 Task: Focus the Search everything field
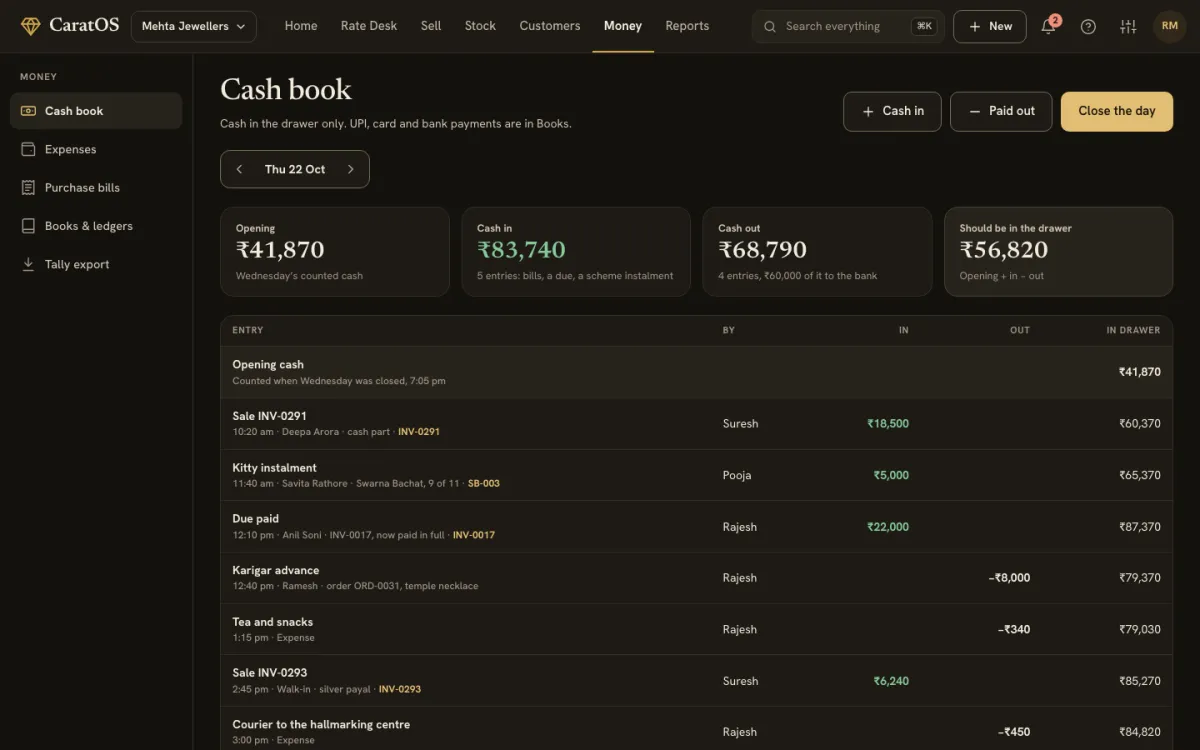click(x=848, y=27)
